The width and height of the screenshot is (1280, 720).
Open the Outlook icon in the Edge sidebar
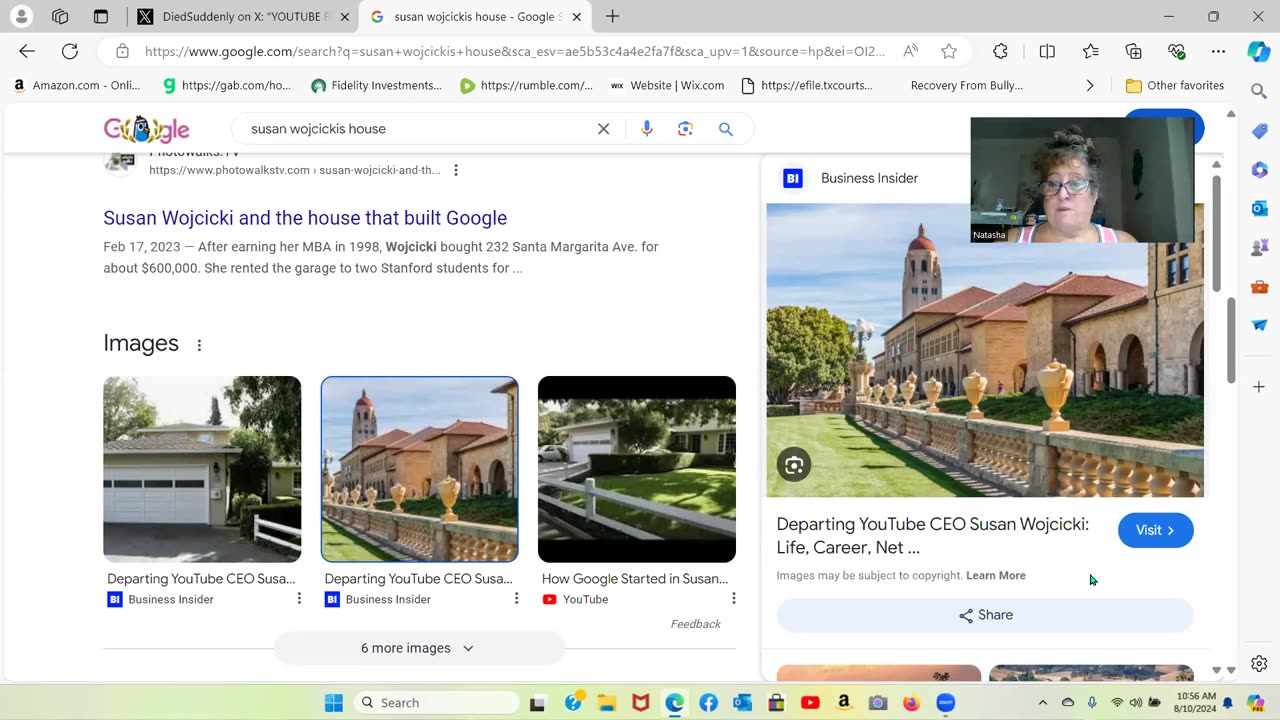pyautogui.click(x=1259, y=208)
